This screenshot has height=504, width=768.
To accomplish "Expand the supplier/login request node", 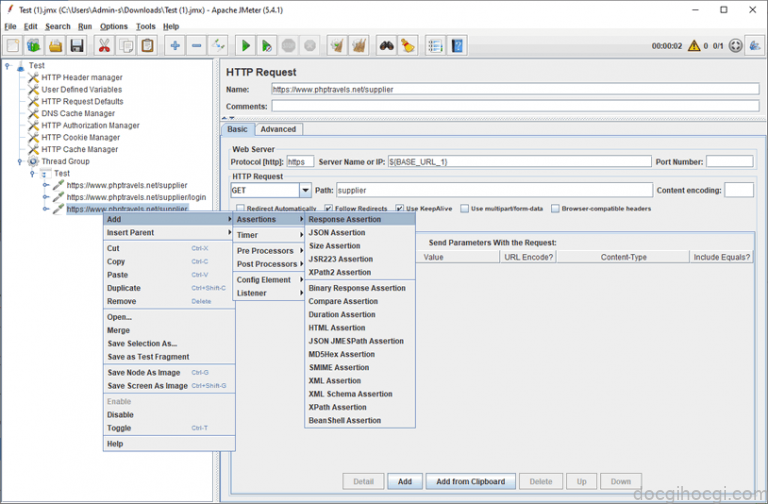I will pyautogui.click(x=46, y=197).
